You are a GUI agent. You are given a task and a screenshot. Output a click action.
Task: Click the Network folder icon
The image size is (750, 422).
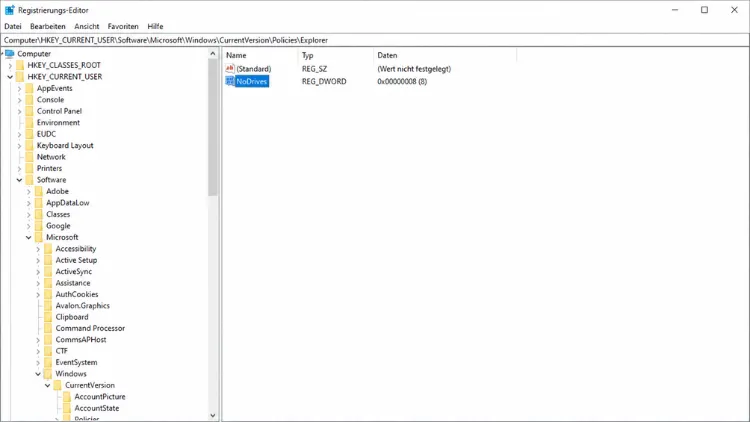pos(29,157)
